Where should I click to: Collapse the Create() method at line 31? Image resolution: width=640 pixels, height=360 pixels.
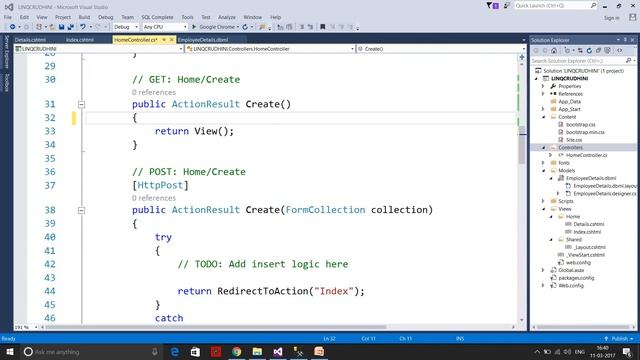81,104
